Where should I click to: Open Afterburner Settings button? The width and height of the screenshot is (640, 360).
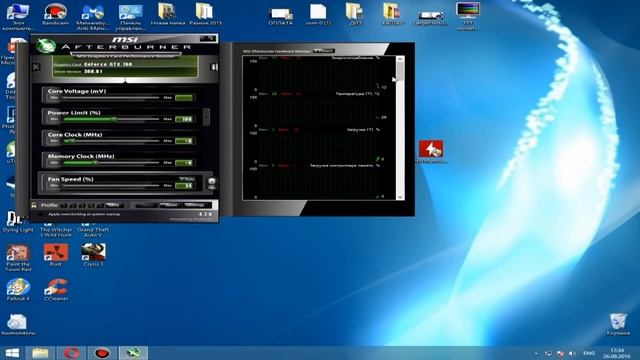(195, 205)
